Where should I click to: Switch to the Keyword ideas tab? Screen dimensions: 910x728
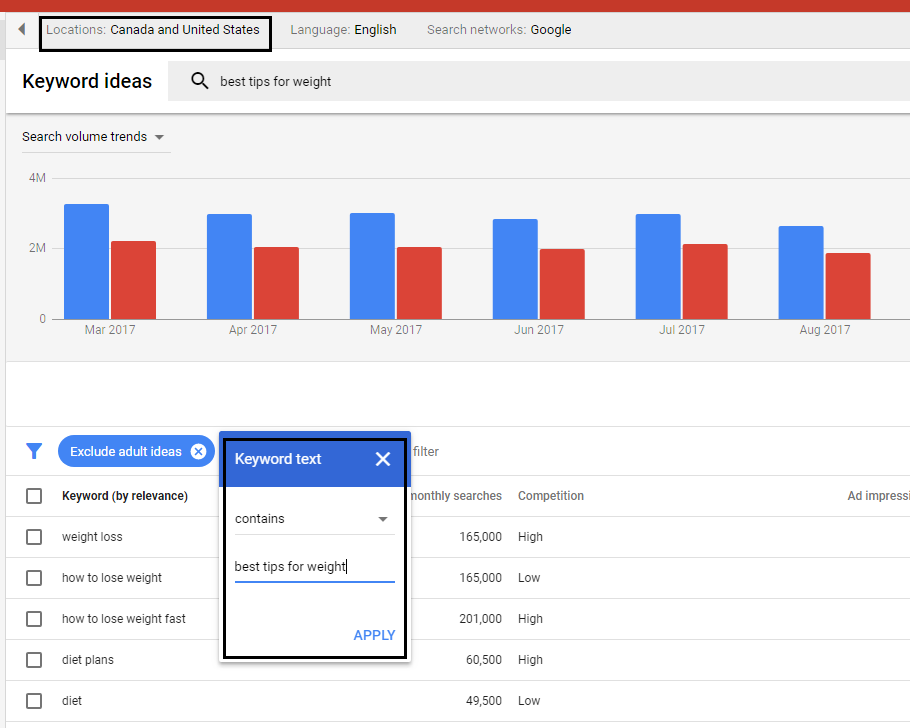click(87, 81)
